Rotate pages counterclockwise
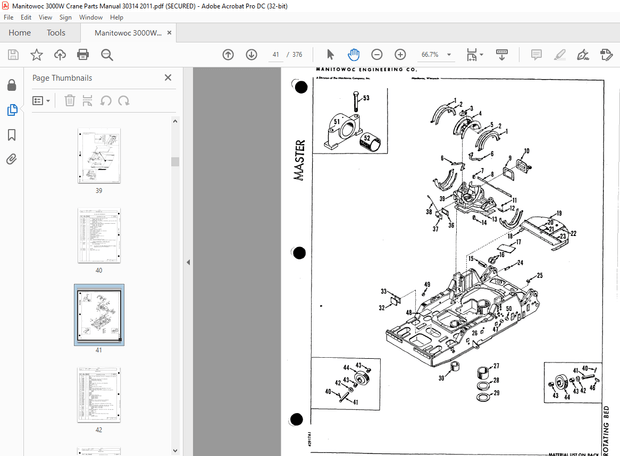This screenshot has height=456, width=620. click(x=106, y=101)
